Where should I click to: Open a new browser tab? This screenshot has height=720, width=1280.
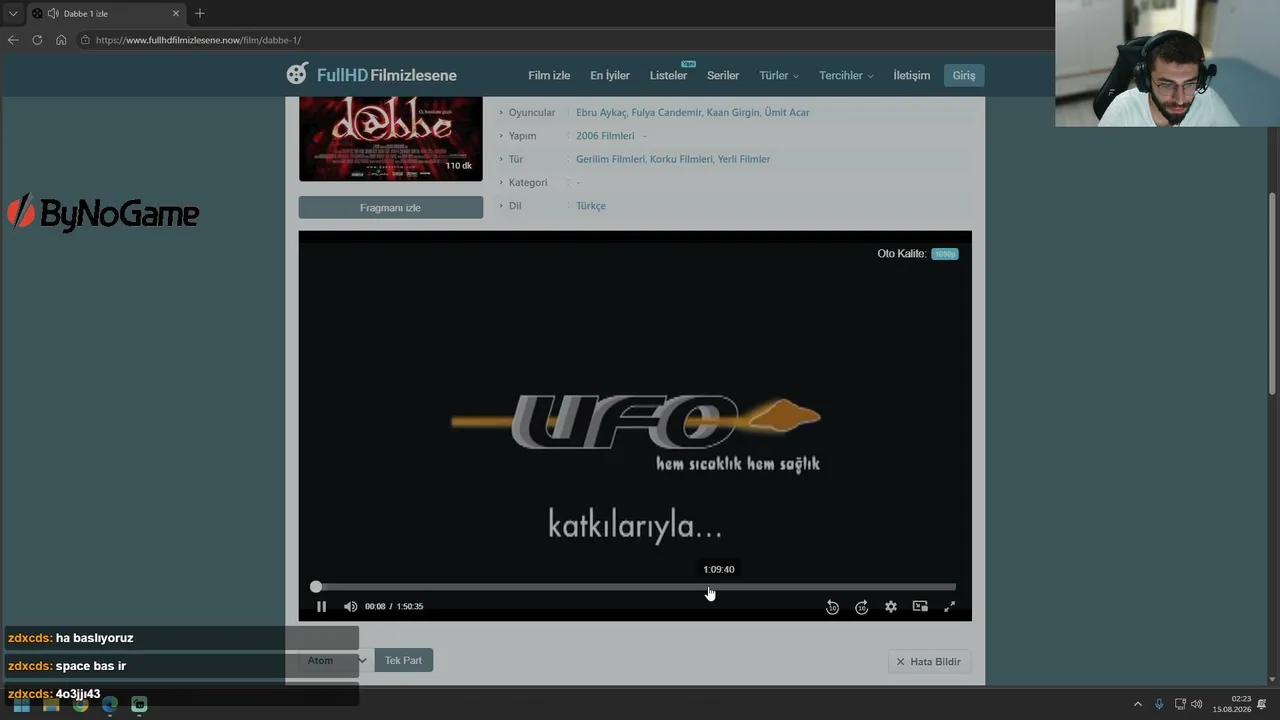click(200, 14)
